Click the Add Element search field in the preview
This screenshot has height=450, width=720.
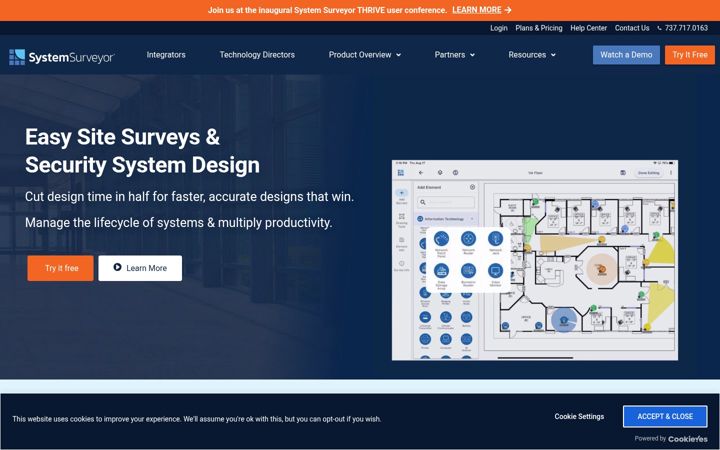pos(446,202)
